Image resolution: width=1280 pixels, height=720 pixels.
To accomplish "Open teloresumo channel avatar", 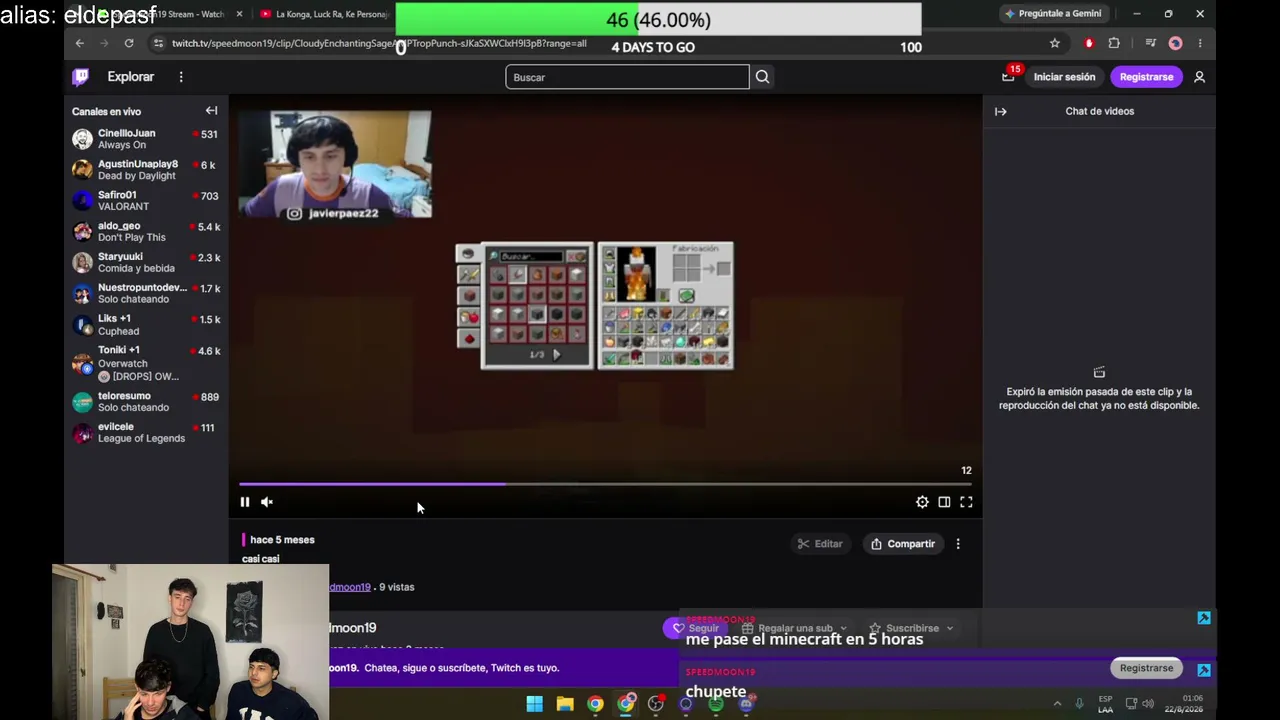I will (x=82, y=402).
